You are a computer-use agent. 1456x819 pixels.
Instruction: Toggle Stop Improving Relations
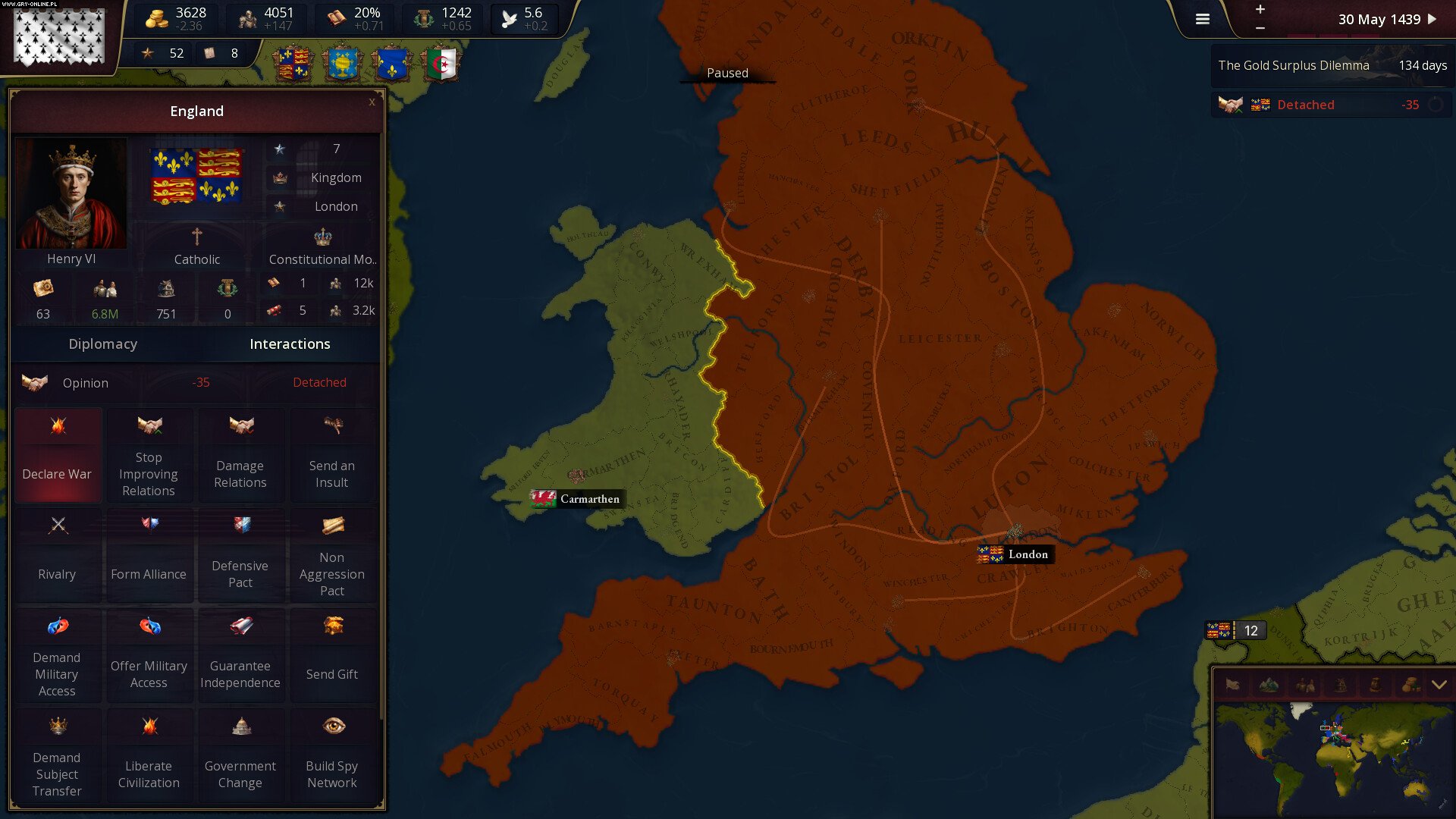click(x=149, y=453)
